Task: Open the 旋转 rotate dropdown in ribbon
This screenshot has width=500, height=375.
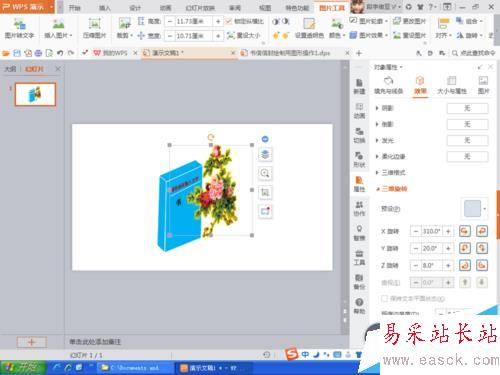Action: pyautogui.click(x=469, y=35)
